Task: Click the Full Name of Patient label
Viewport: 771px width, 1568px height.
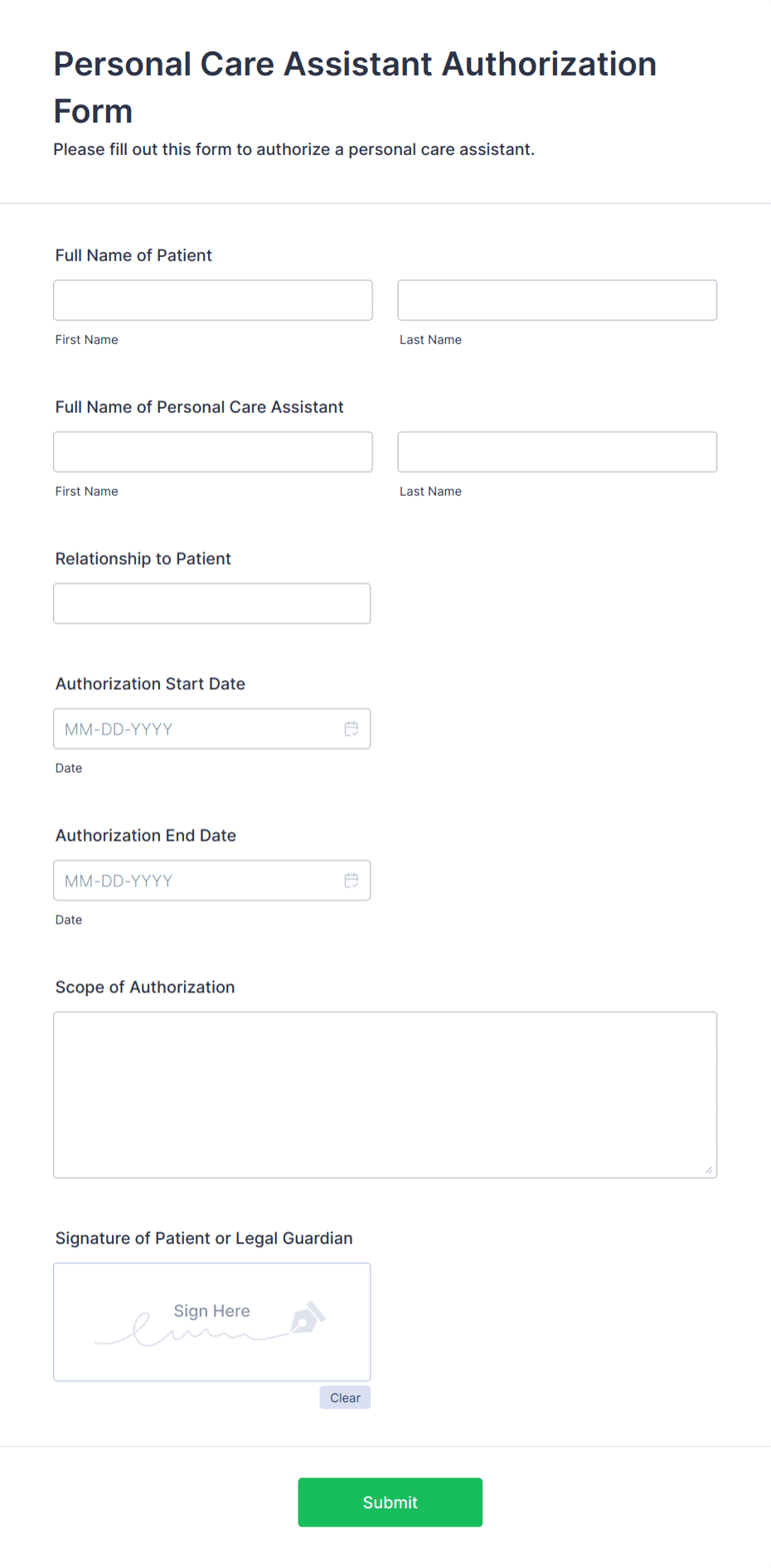Action: click(133, 255)
